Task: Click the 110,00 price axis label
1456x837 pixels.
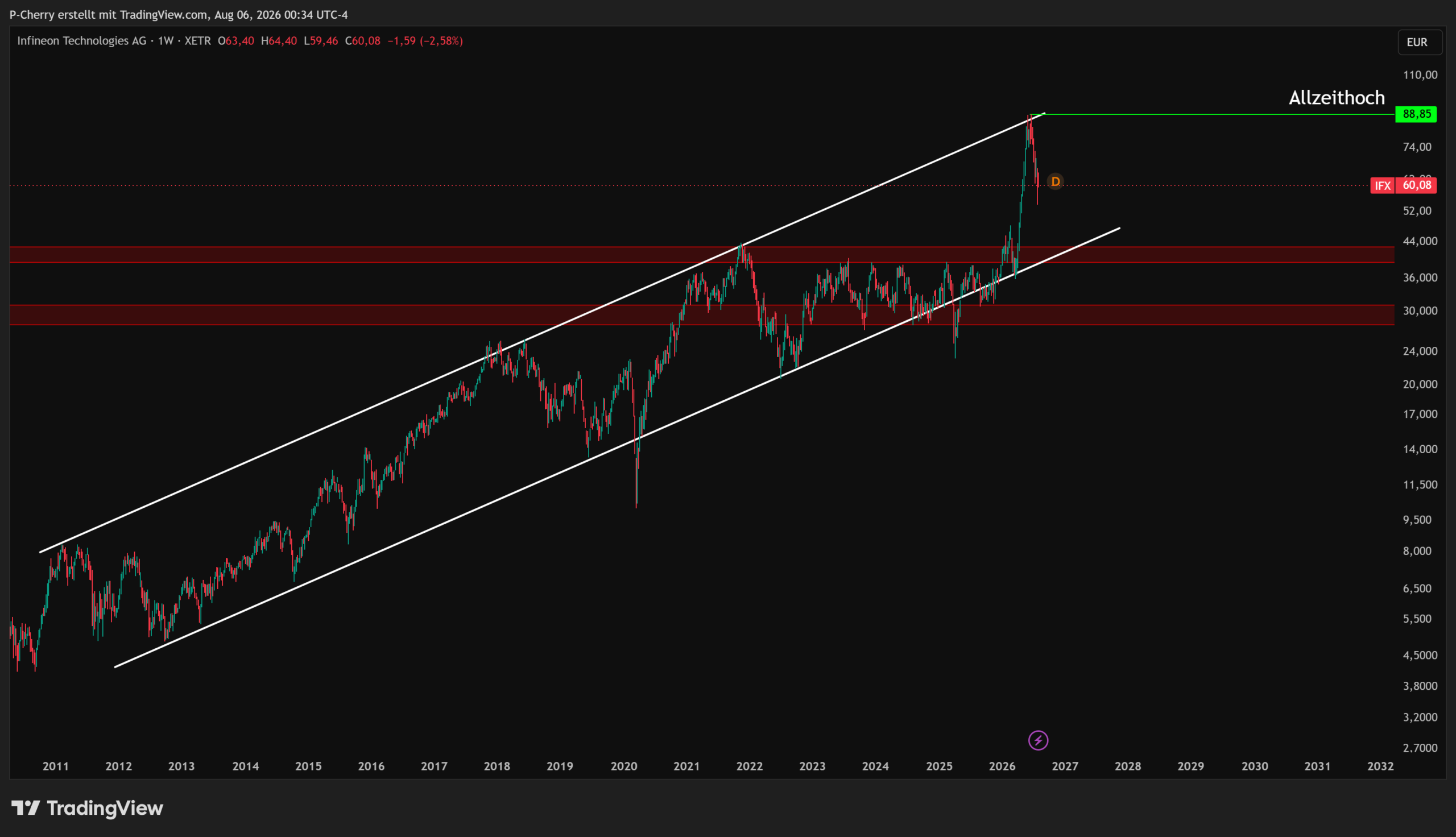Action: 1420,74
